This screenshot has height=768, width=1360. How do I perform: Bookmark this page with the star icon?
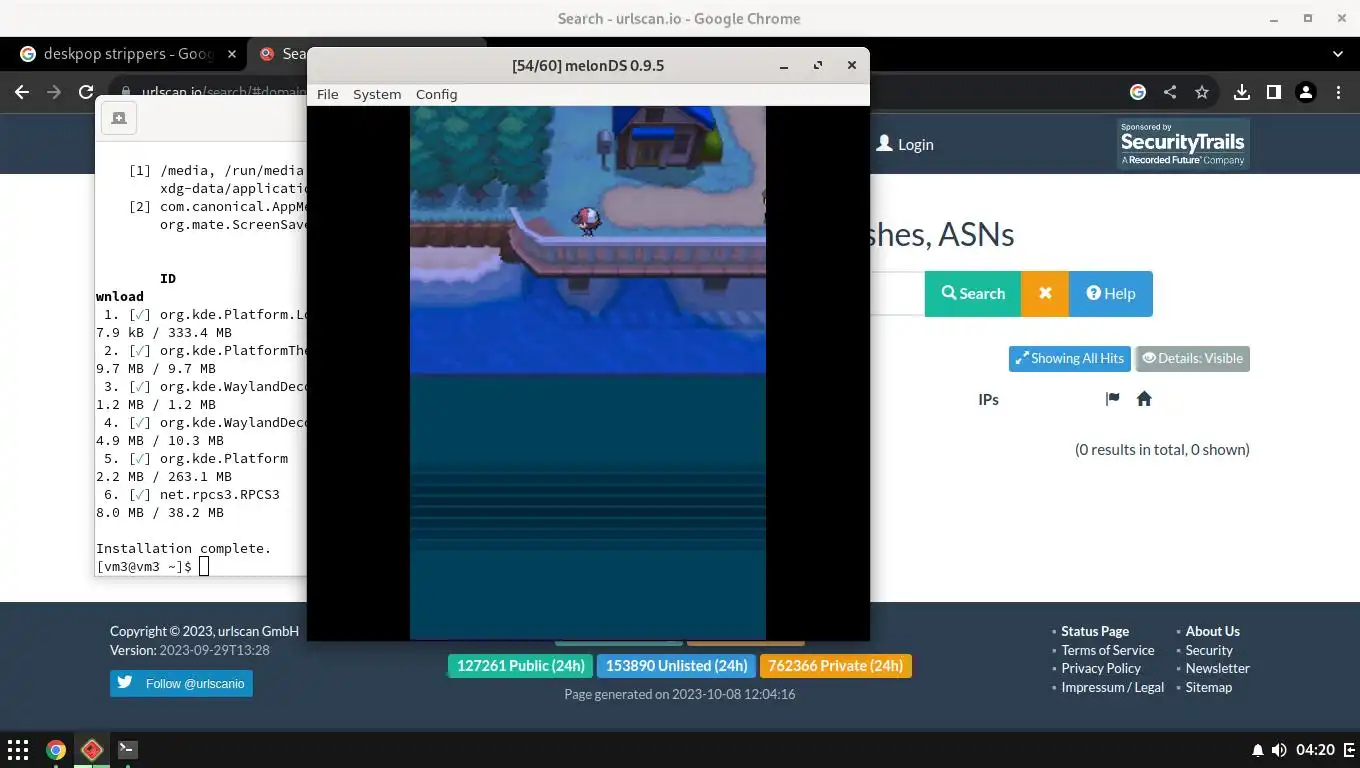1202,92
